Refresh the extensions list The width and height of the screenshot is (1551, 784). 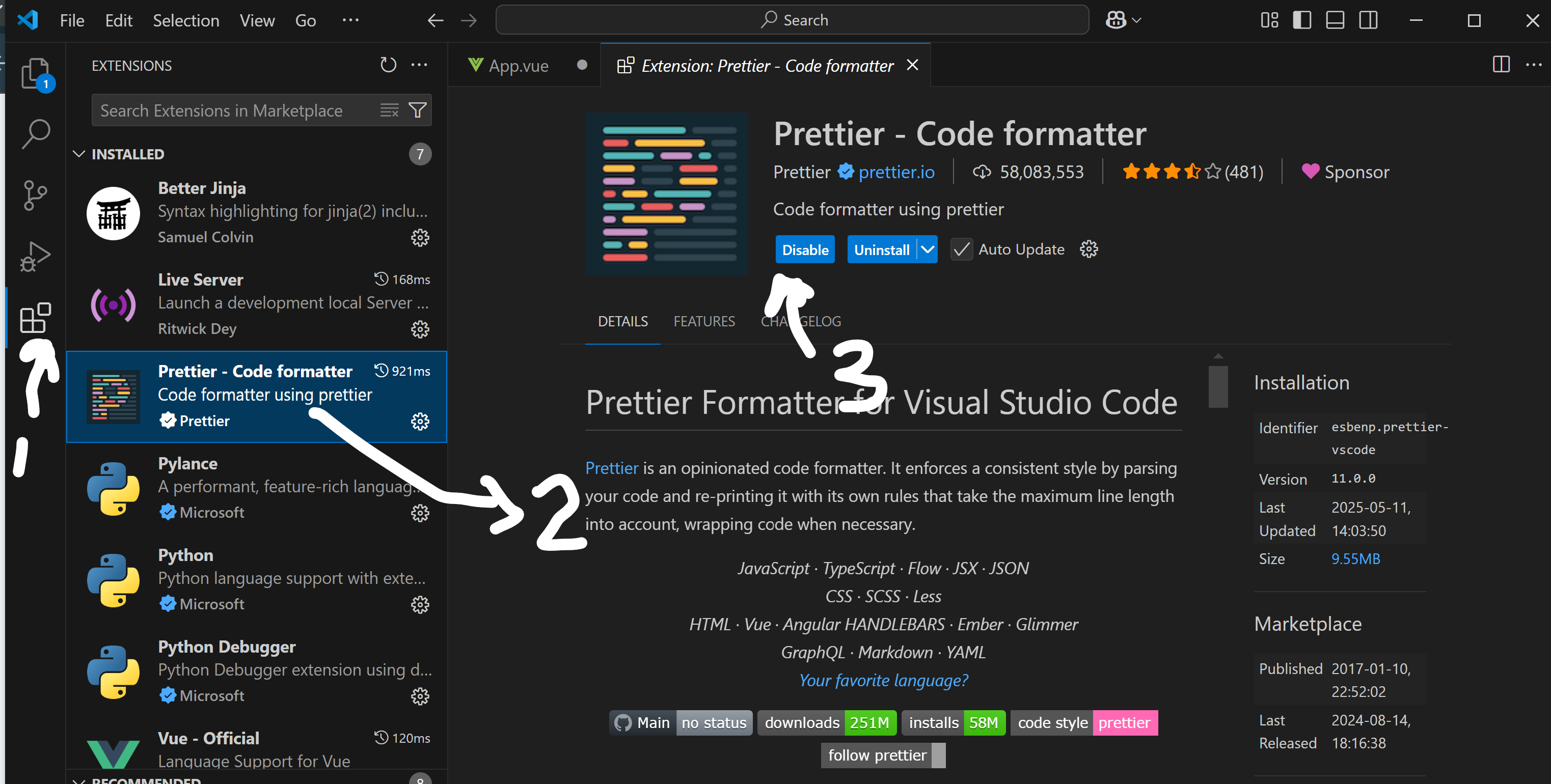click(x=388, y=65)
